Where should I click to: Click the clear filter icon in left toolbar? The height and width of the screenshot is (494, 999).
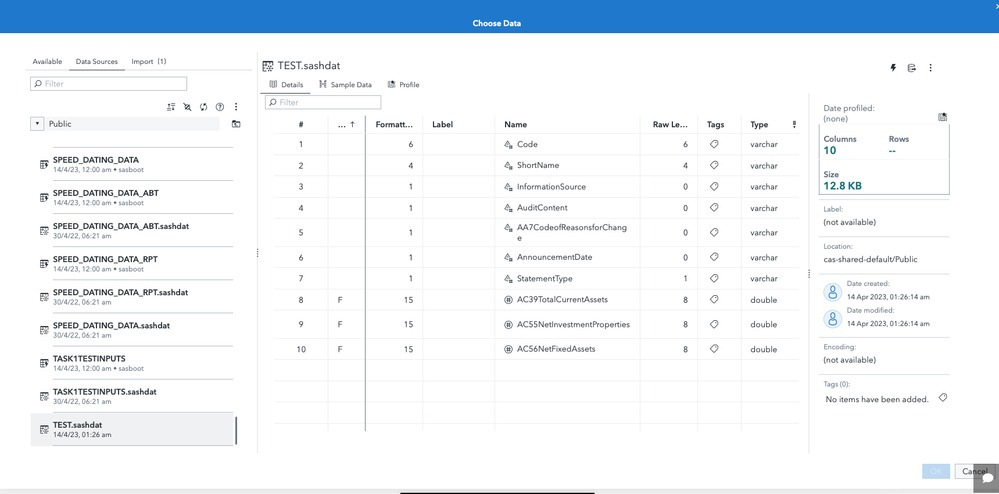(187, 107)
